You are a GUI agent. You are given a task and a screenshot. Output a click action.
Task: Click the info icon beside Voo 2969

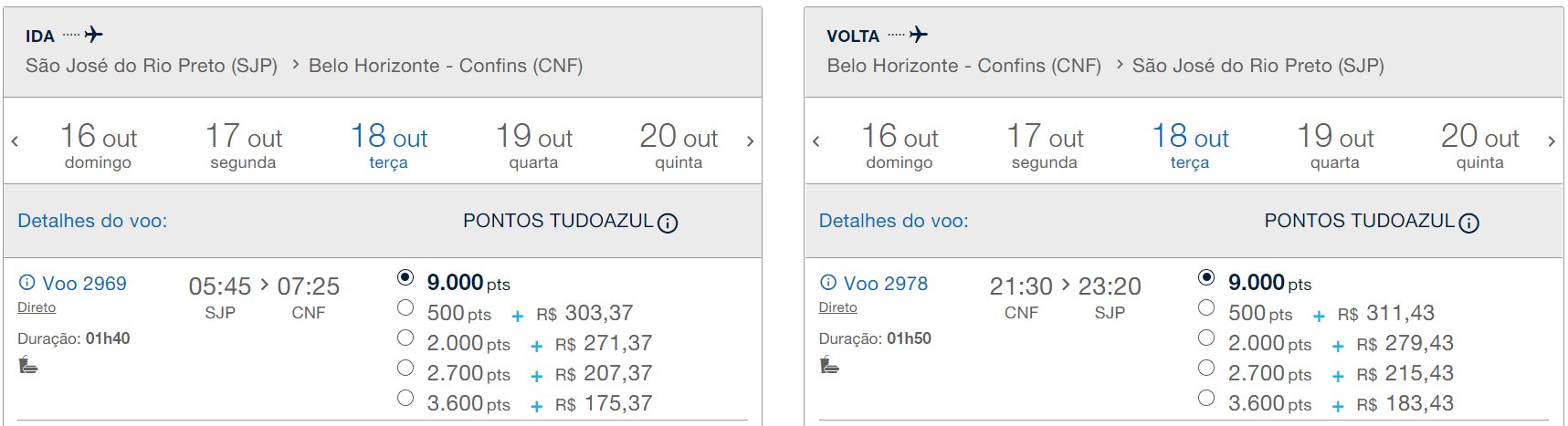point(27,283)
